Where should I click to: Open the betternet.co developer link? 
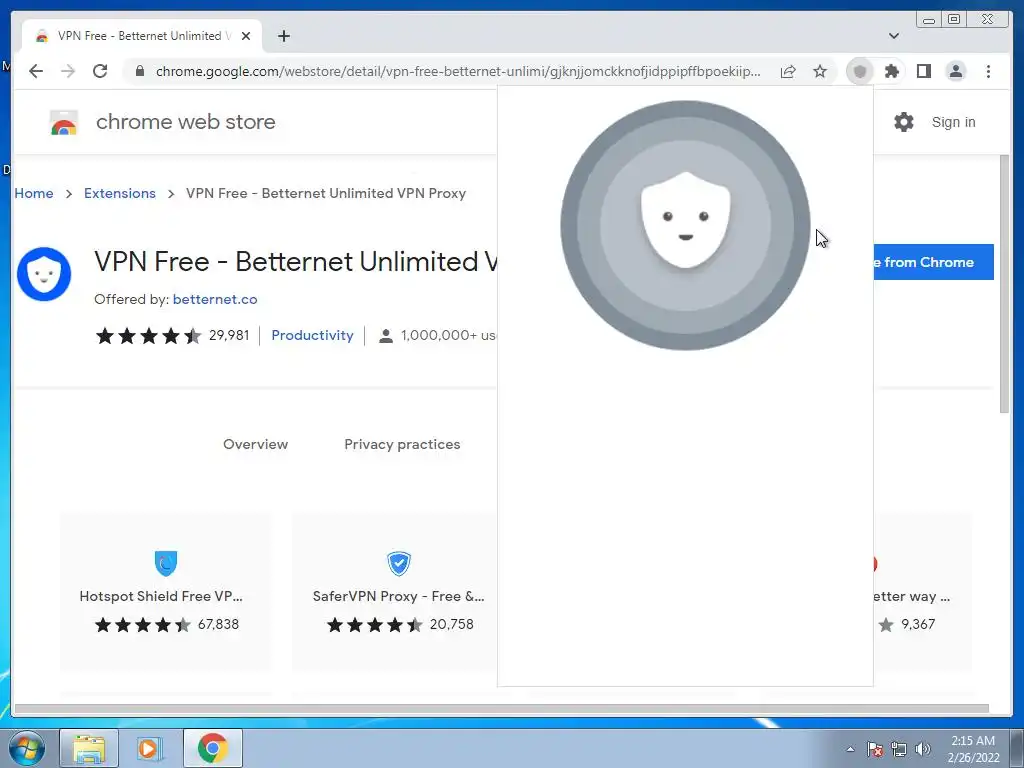(x=215, y=299)
